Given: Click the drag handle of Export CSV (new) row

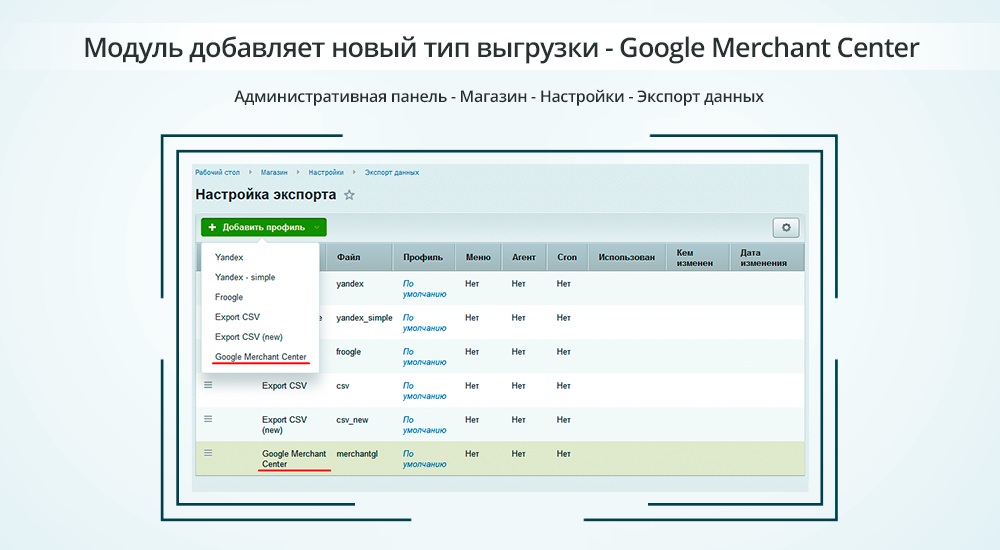Looking at the screenshot, I should coord(208,419).
